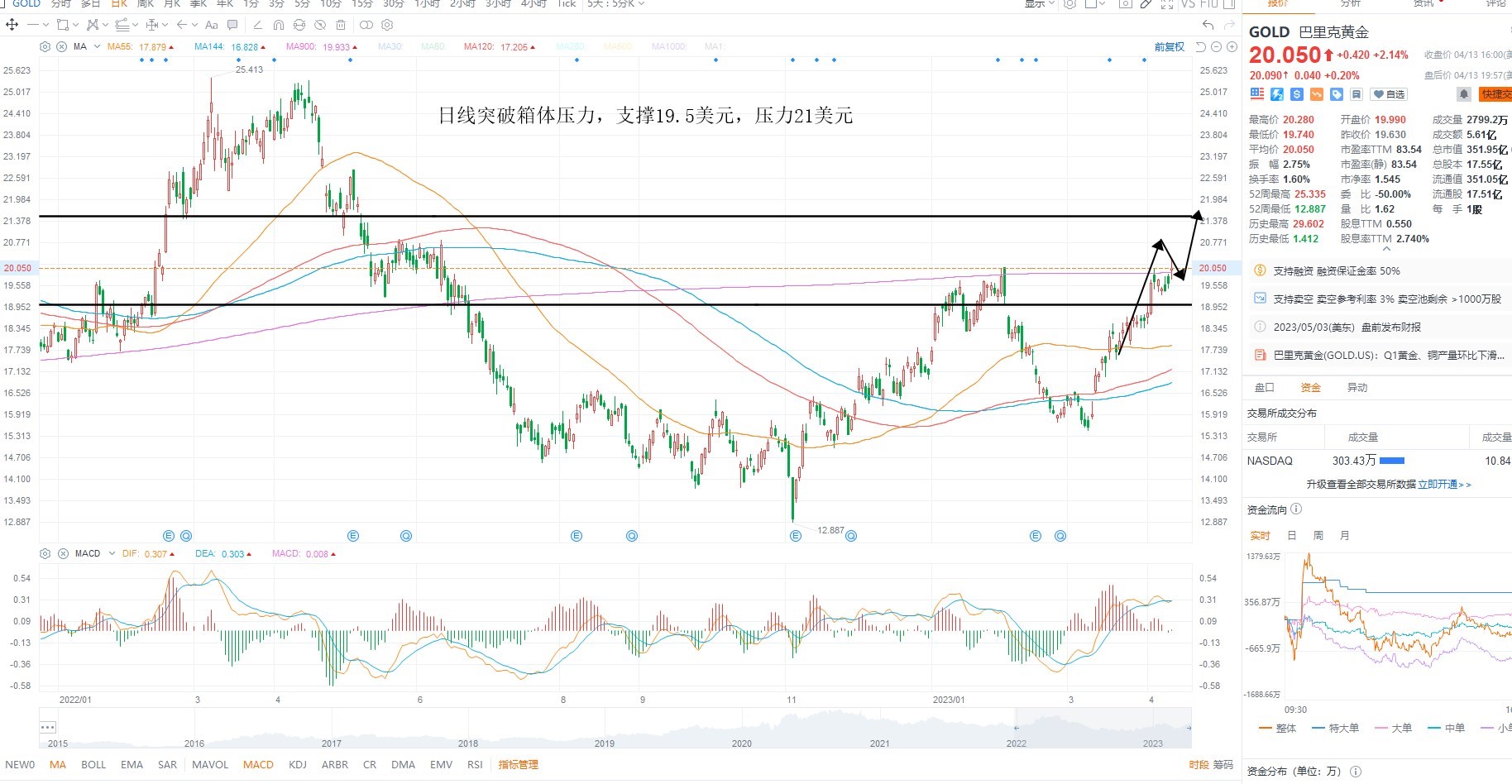Toggle the MA120 line visibility

499,46
